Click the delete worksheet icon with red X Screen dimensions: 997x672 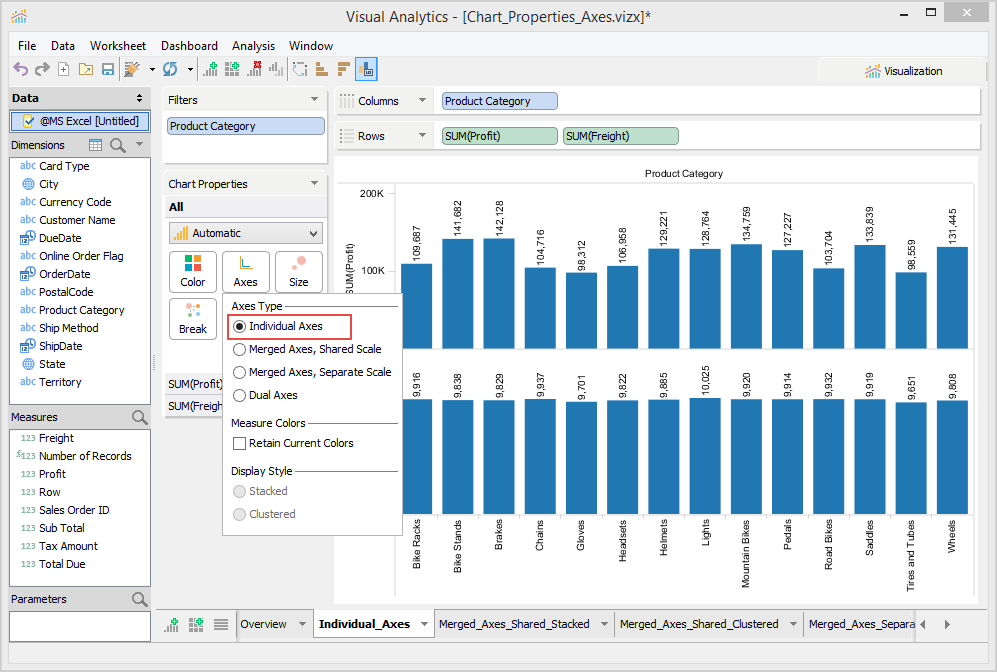tap(254, 69)
